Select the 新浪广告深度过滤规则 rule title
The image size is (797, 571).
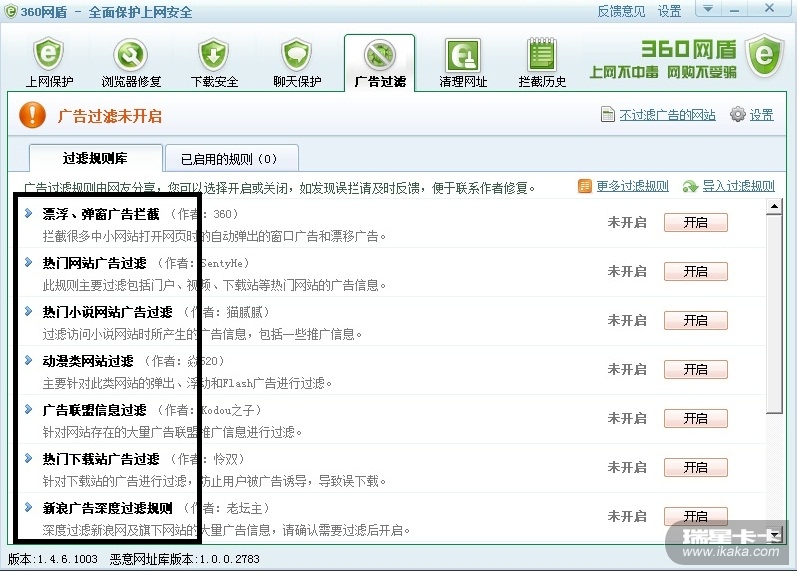[x=107, y=508]
